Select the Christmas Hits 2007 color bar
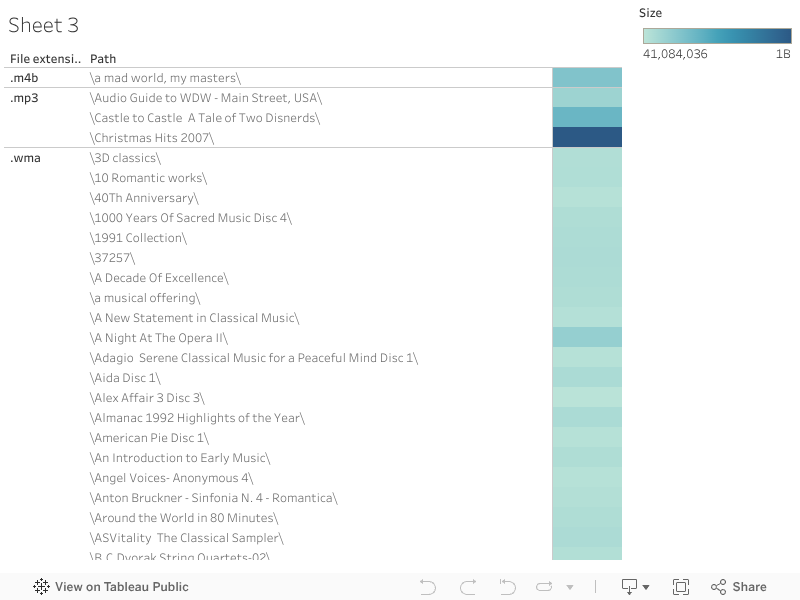800x600 pixels. click(587, 137)
